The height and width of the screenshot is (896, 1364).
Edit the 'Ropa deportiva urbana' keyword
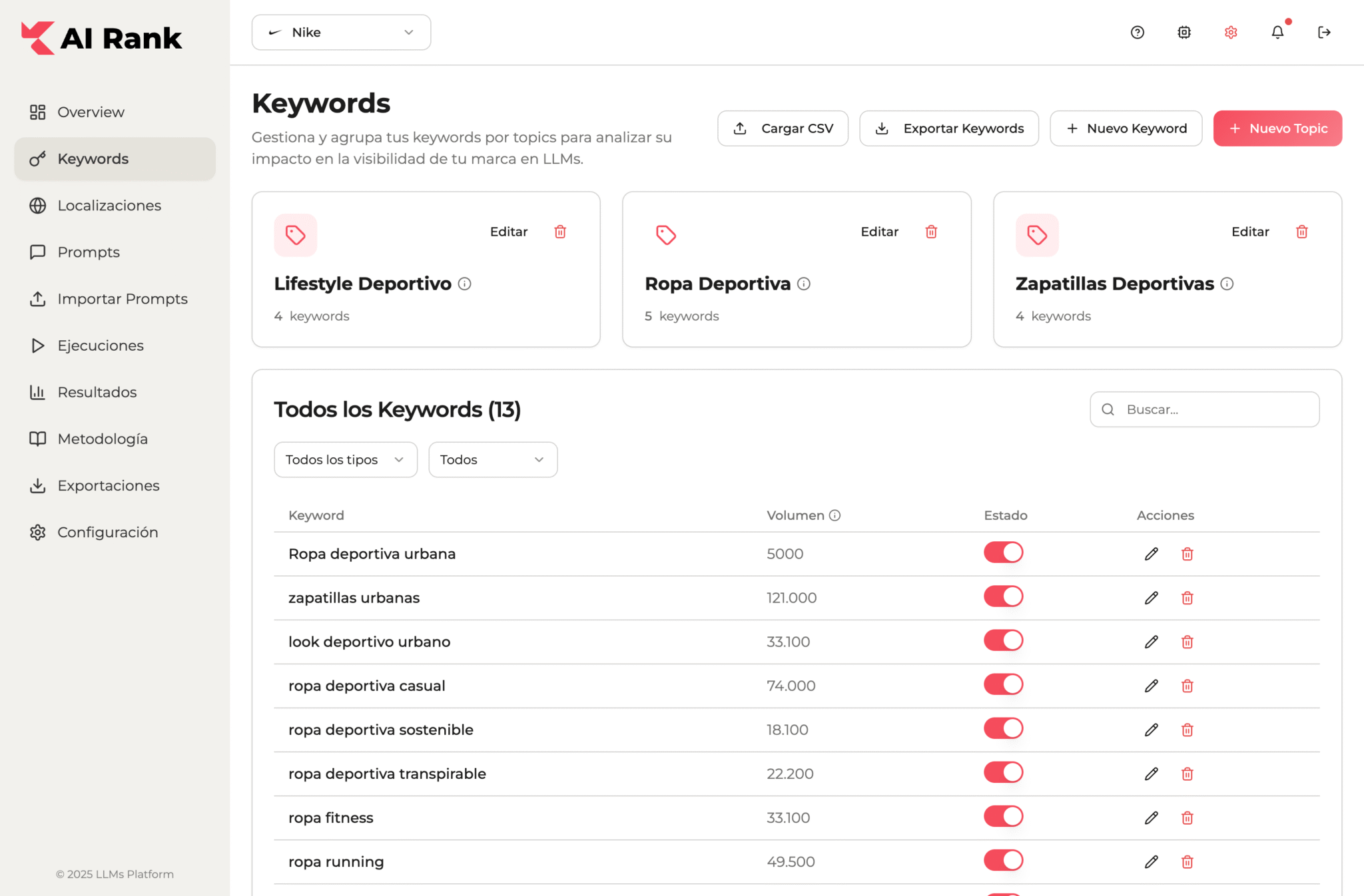point(1151,554)
